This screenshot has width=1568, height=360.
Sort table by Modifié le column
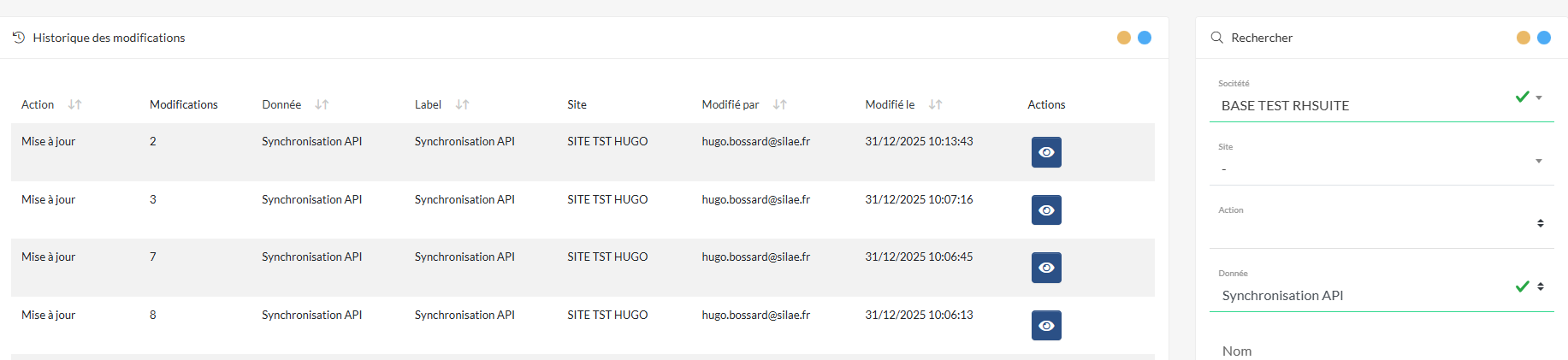coord(935,104)
